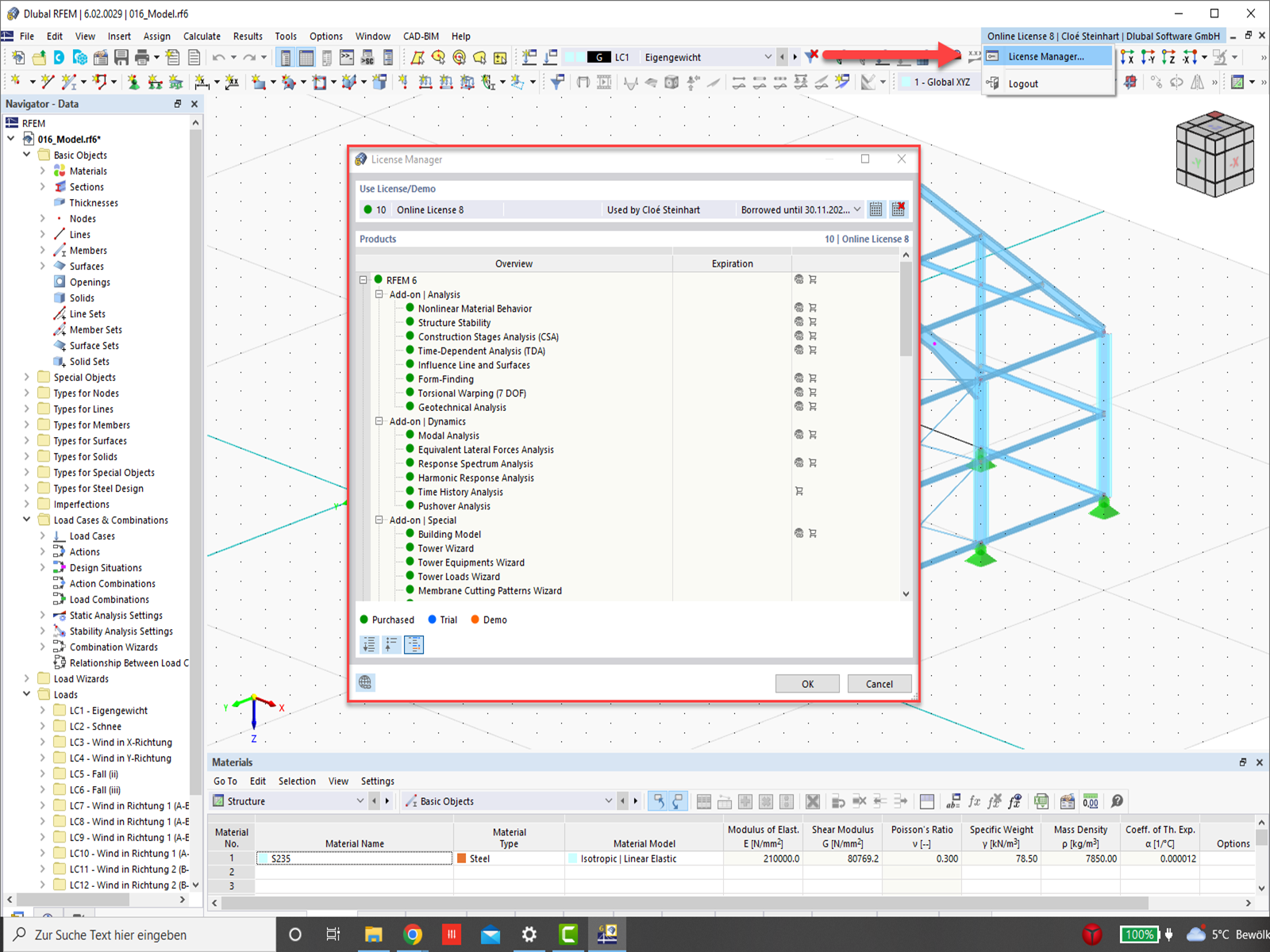Click the calendar icon in License Manager
Screen dimensions: 1270x952
tap(876, 209)
